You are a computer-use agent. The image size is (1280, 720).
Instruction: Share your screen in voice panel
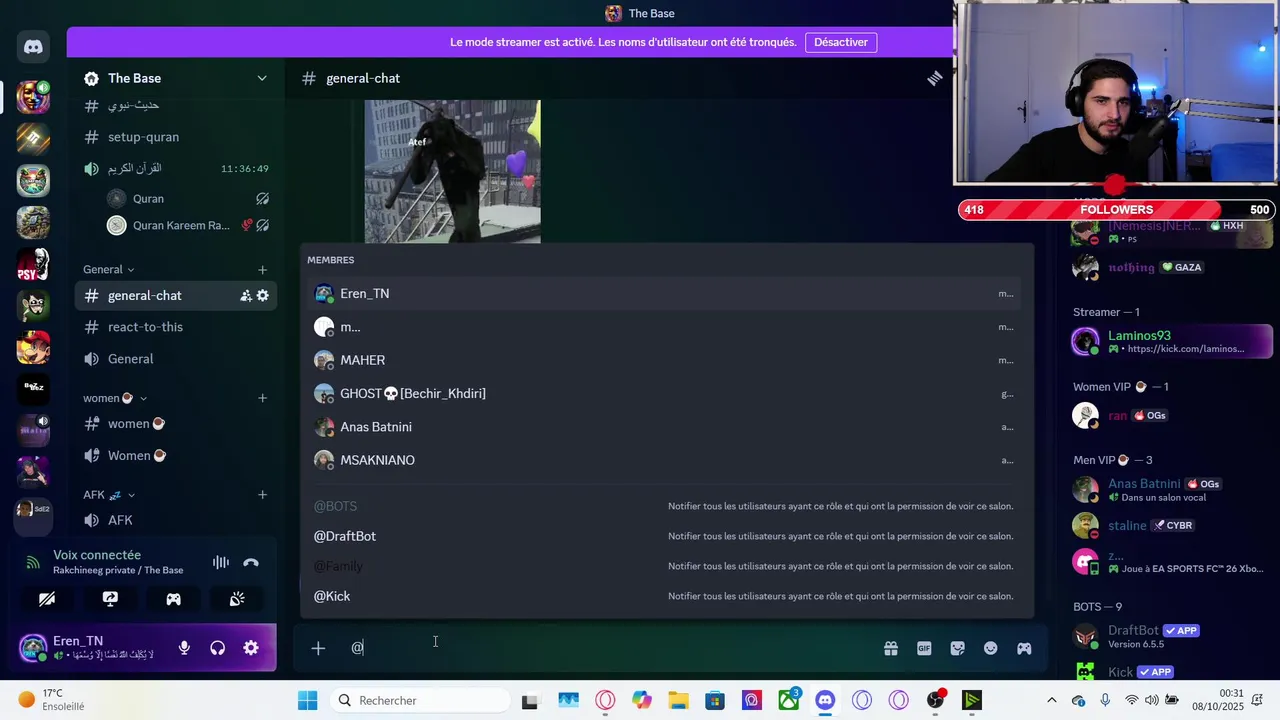pyautogui.click(x=110, y=599)
